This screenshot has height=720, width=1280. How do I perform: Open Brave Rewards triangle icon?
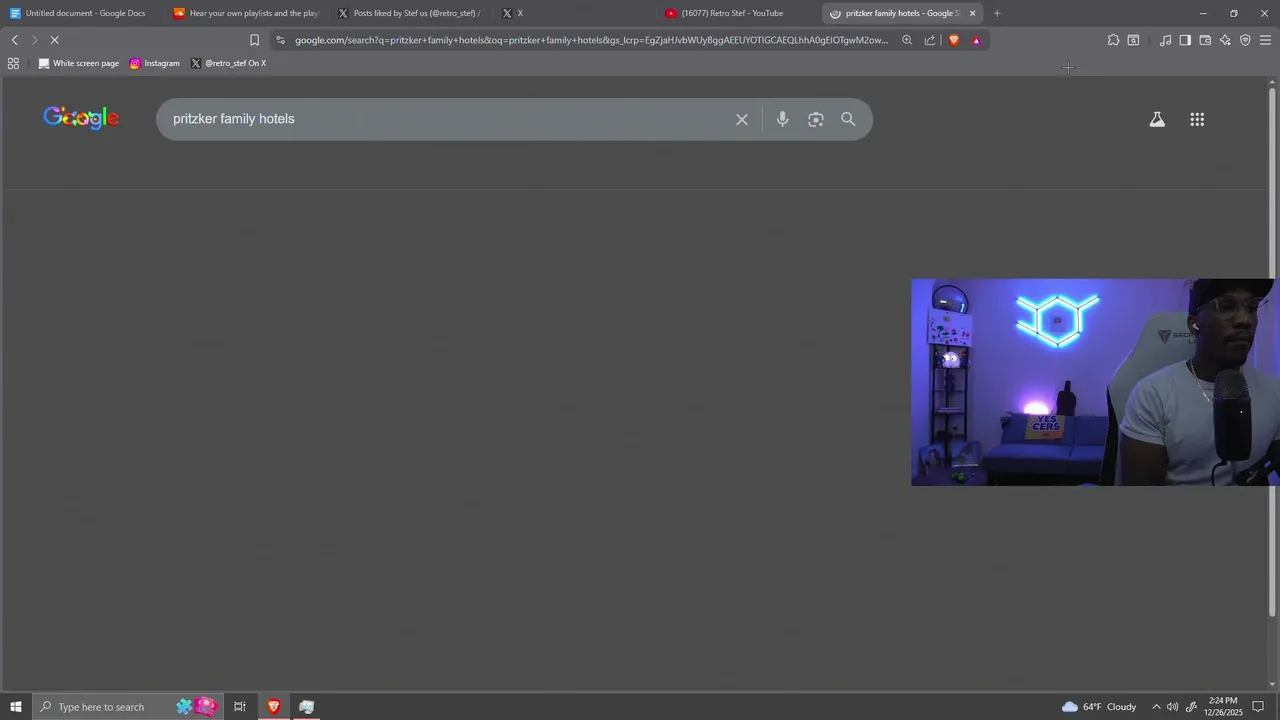(x=976, y=40)
